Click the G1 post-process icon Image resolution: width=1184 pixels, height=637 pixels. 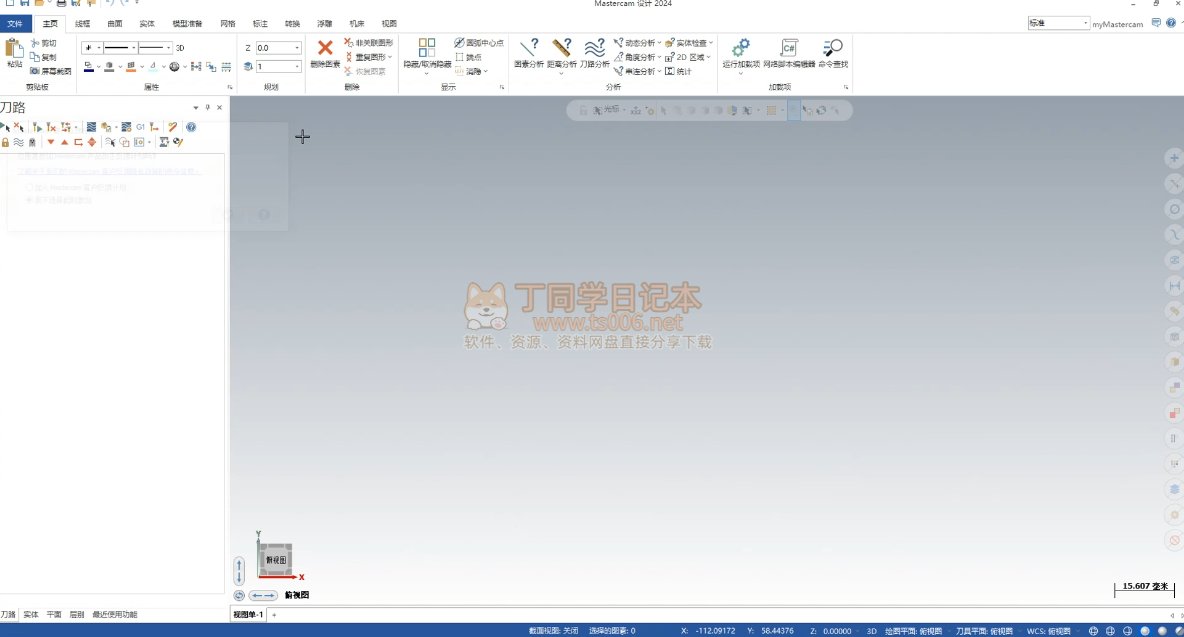point(140,127)
